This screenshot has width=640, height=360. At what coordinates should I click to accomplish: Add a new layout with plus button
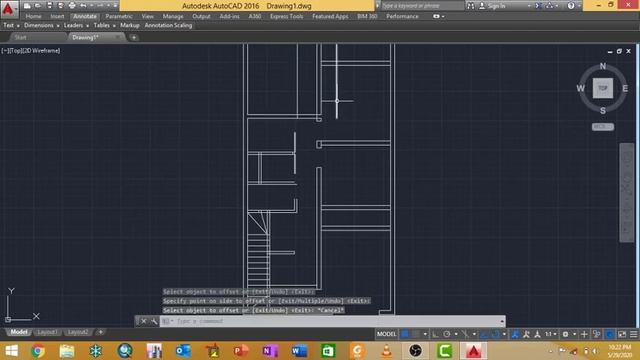[100, 332]
